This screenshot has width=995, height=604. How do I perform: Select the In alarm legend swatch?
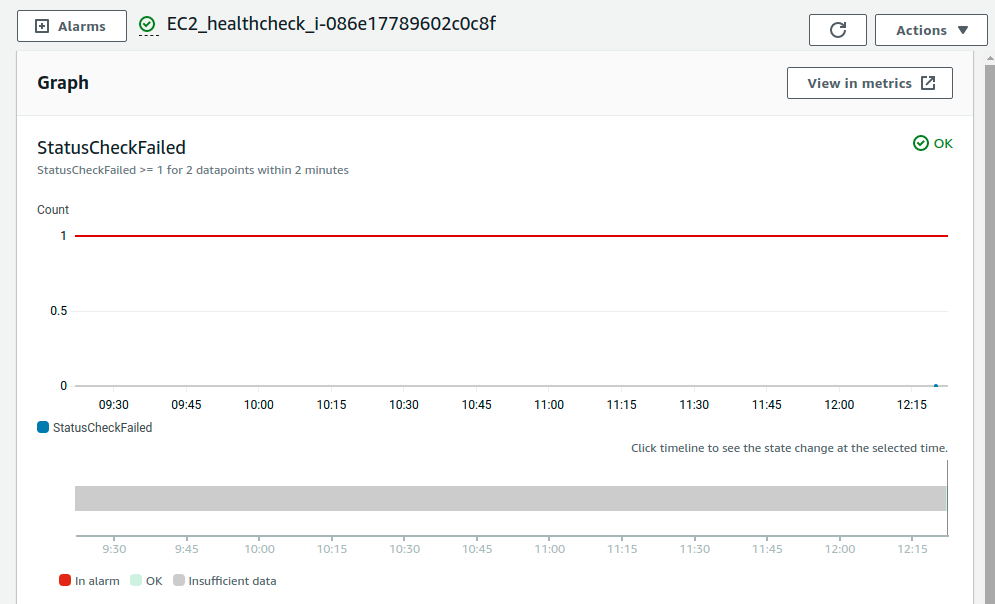(x=65, y=580)
